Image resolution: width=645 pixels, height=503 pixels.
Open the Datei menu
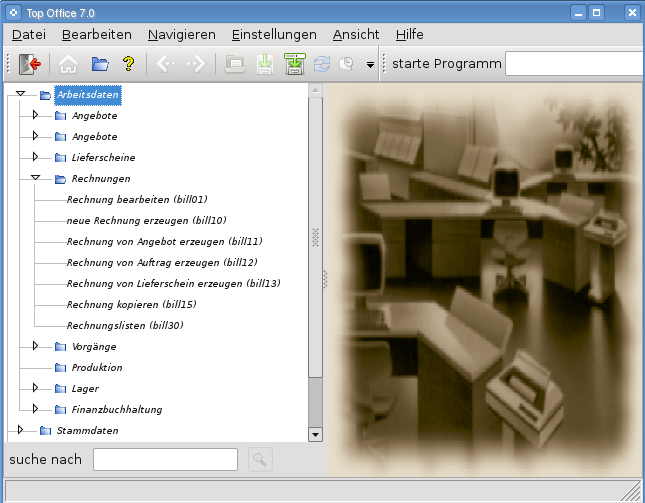(29, 35)
